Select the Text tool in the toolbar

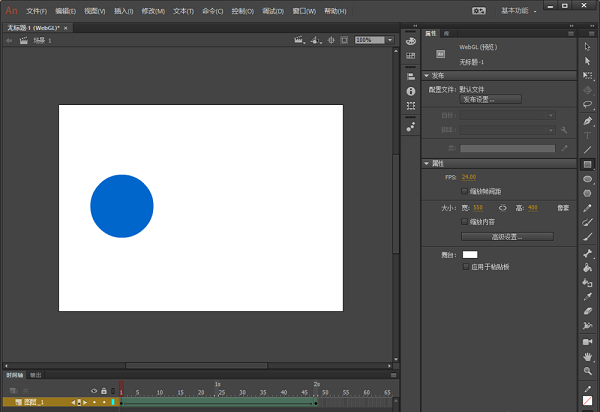[588, 134]
